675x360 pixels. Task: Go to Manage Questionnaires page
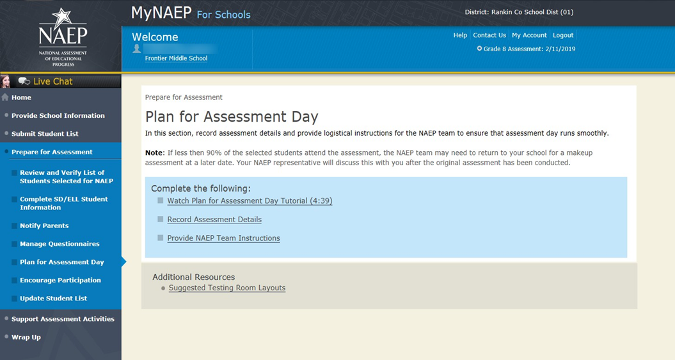(x=59, y=244)
